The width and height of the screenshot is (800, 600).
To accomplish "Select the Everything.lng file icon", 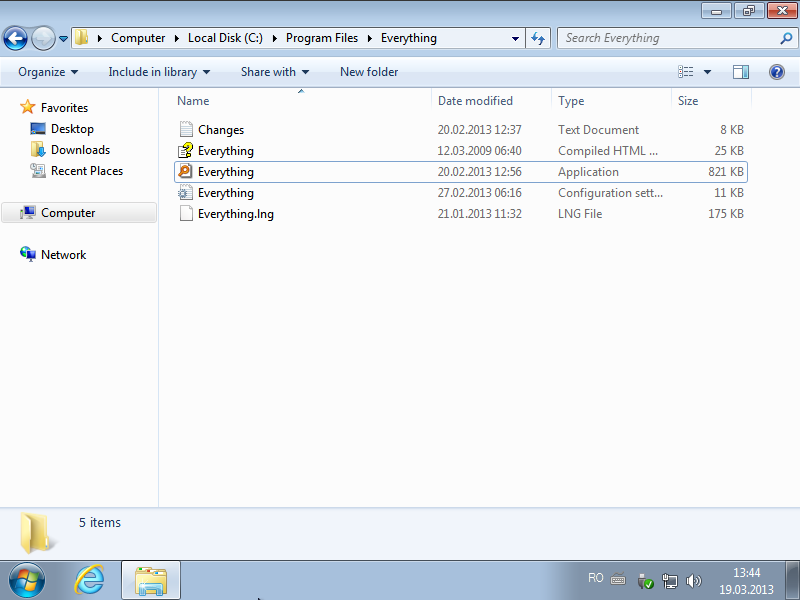I will tap(186, 213).
